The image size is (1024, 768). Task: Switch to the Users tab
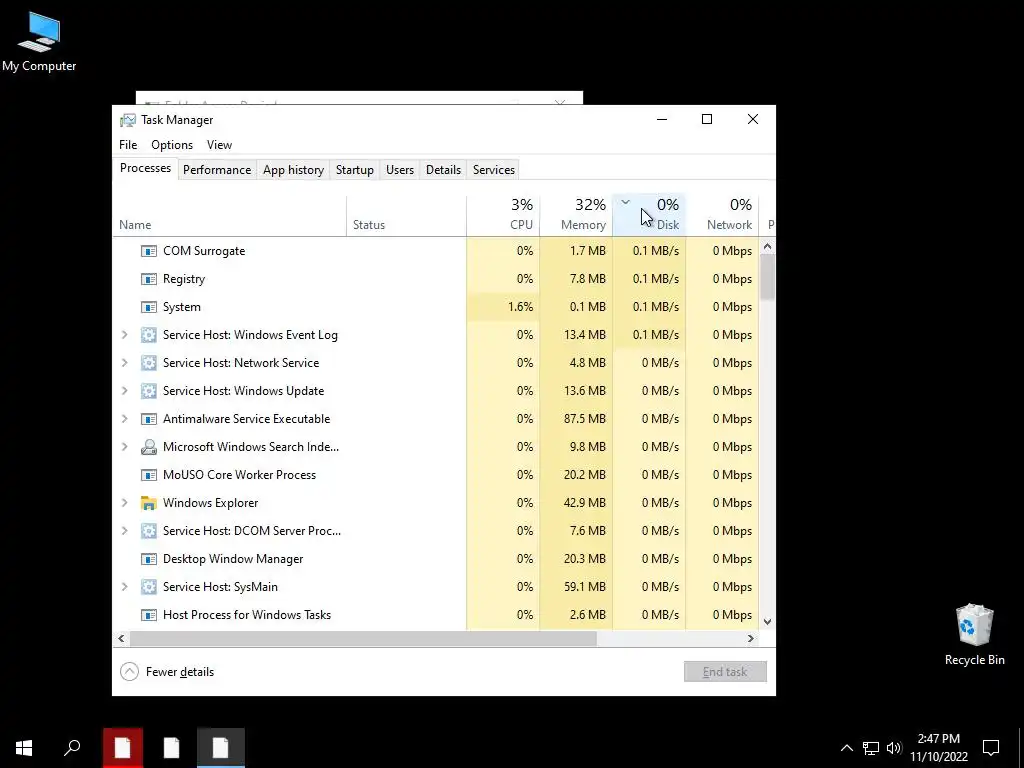coord(400,170)
